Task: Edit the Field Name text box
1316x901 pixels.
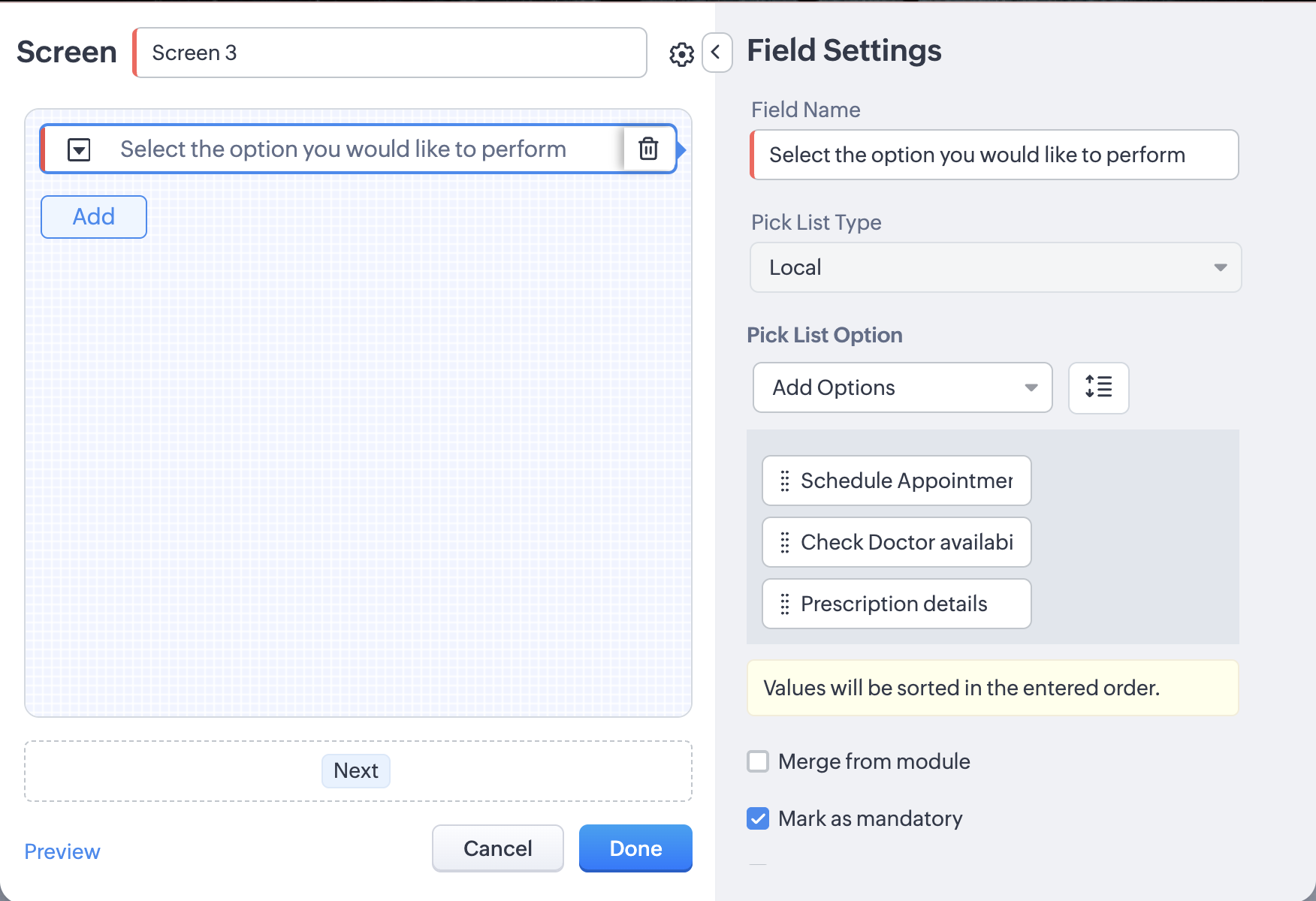Action: click(x=995, y=155)
